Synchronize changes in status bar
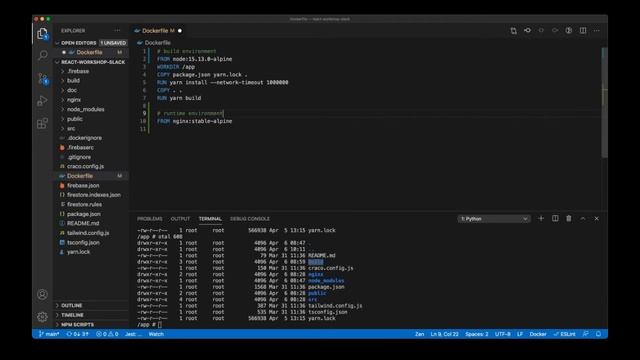640x360 pixels. 78,334
